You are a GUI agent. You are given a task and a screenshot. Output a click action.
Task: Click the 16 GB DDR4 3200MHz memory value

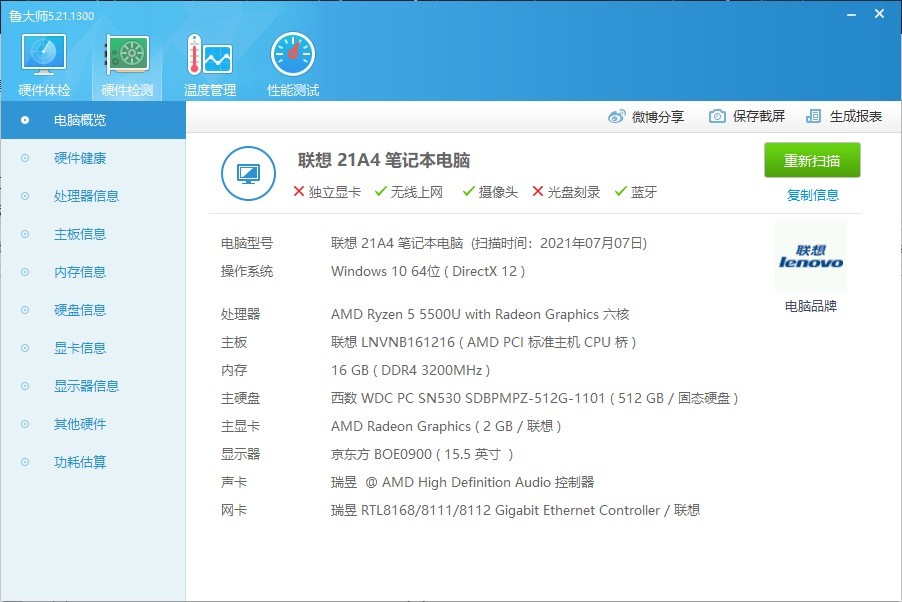tap(410, 370)
